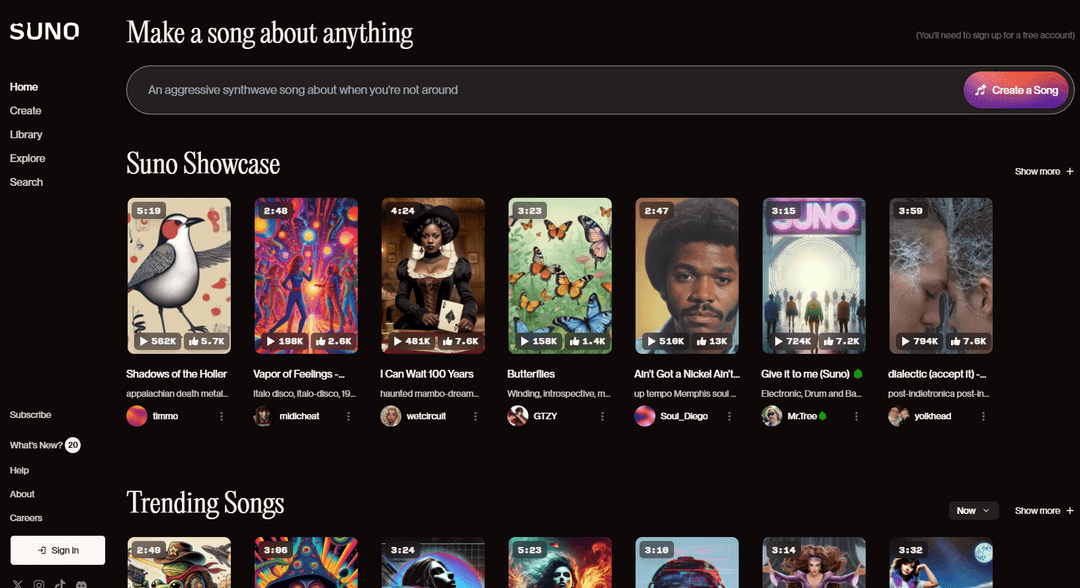
Task: Click Mr.Tree's profile avatar
Action: click(x=771, y=416)
